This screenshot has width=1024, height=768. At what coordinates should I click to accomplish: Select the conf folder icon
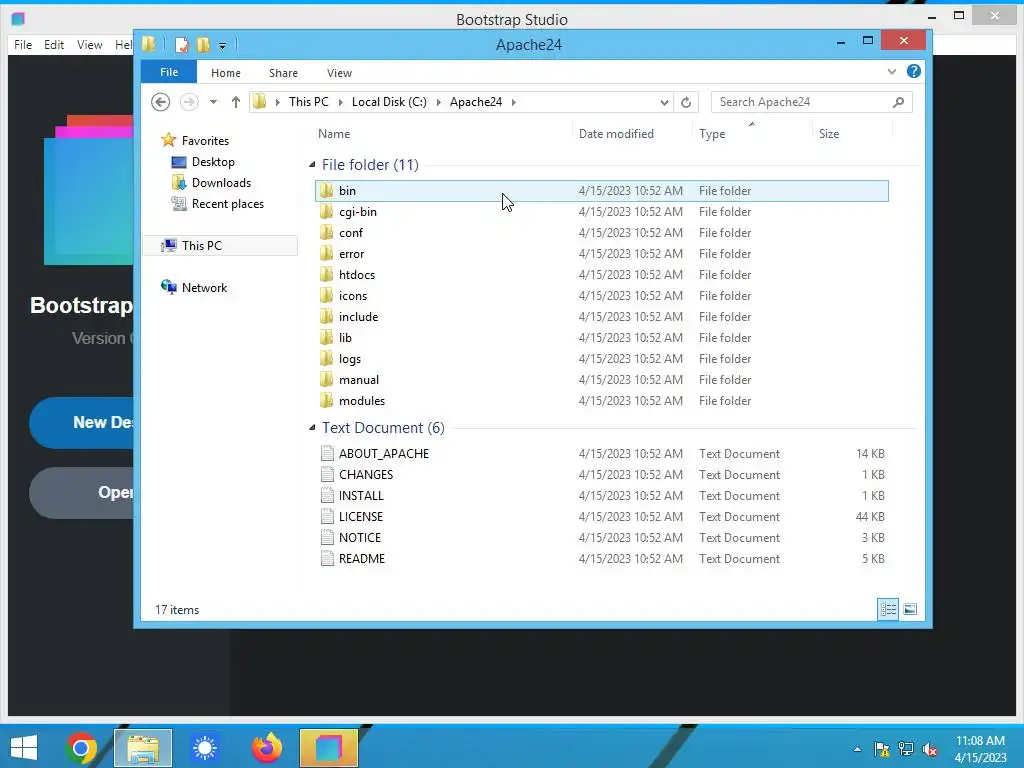327,232
